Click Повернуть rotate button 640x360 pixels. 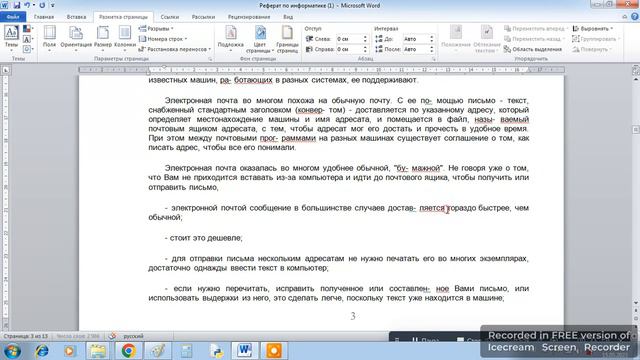click(x=592, y=49)
